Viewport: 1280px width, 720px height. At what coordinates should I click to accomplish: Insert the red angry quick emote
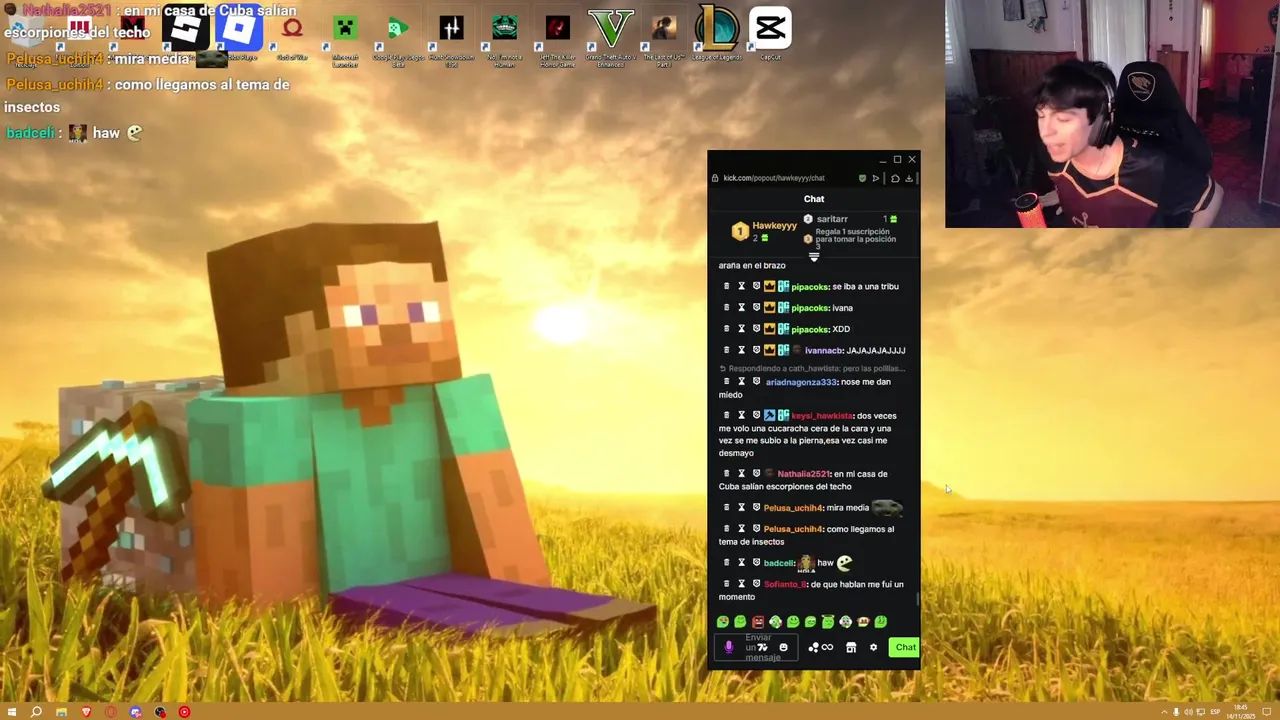pos(758,622)
